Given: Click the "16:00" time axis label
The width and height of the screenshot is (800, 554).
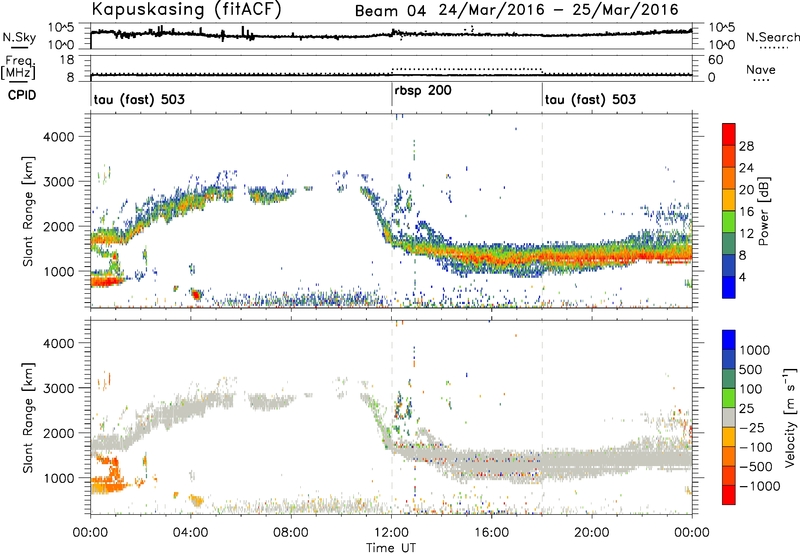Looking at the screenshot, I should [491, 533].
